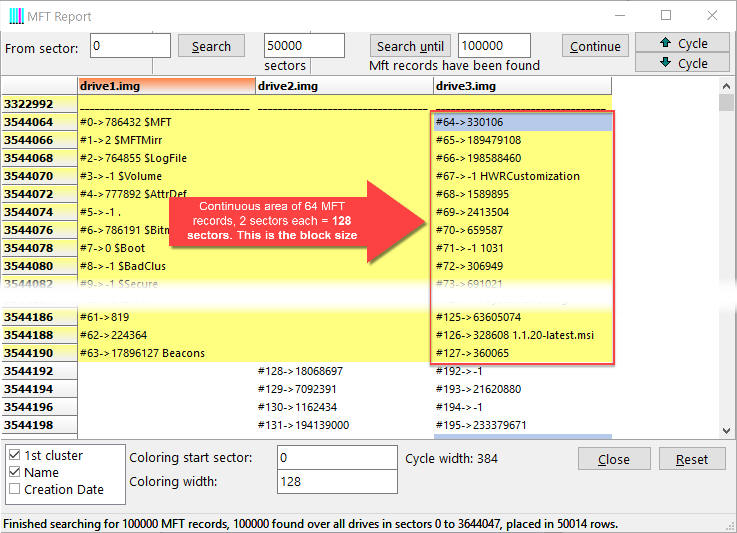Image resolution: width=737 pixels, height=533 pixels.
Task: Click the Search button
Action: [211, 46]
